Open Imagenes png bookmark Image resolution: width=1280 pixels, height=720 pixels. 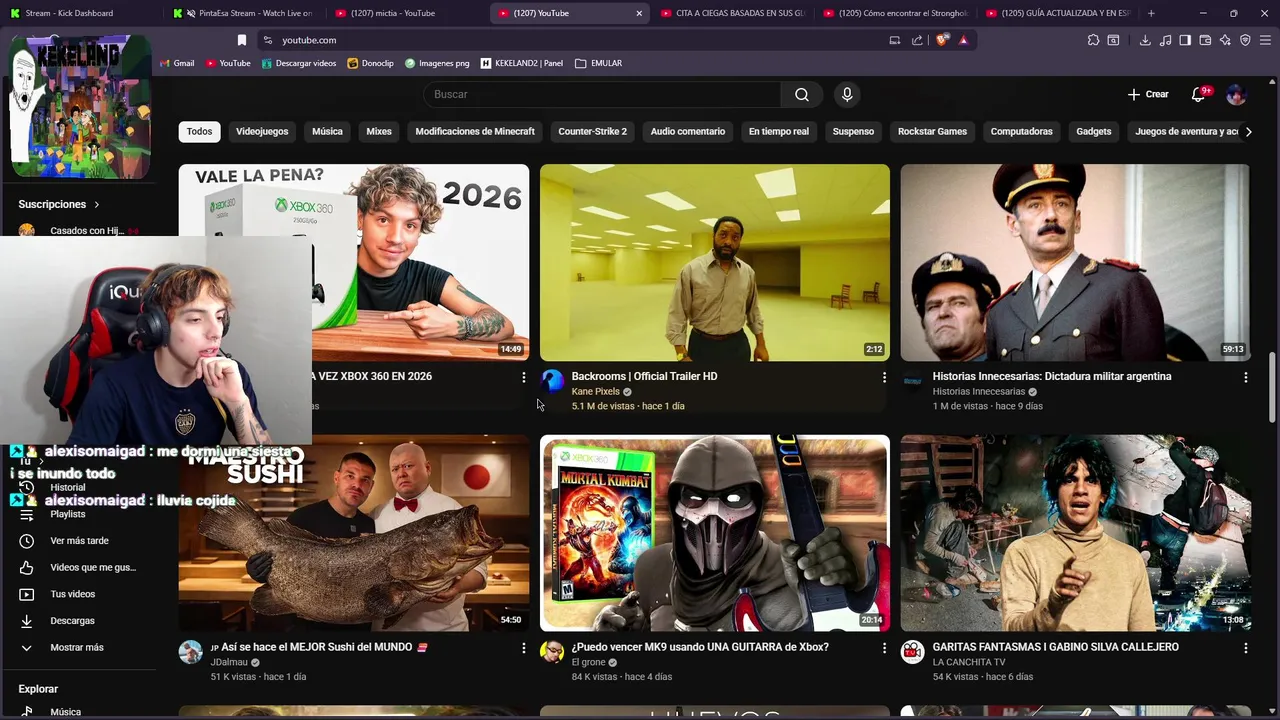tap(437, 63)
